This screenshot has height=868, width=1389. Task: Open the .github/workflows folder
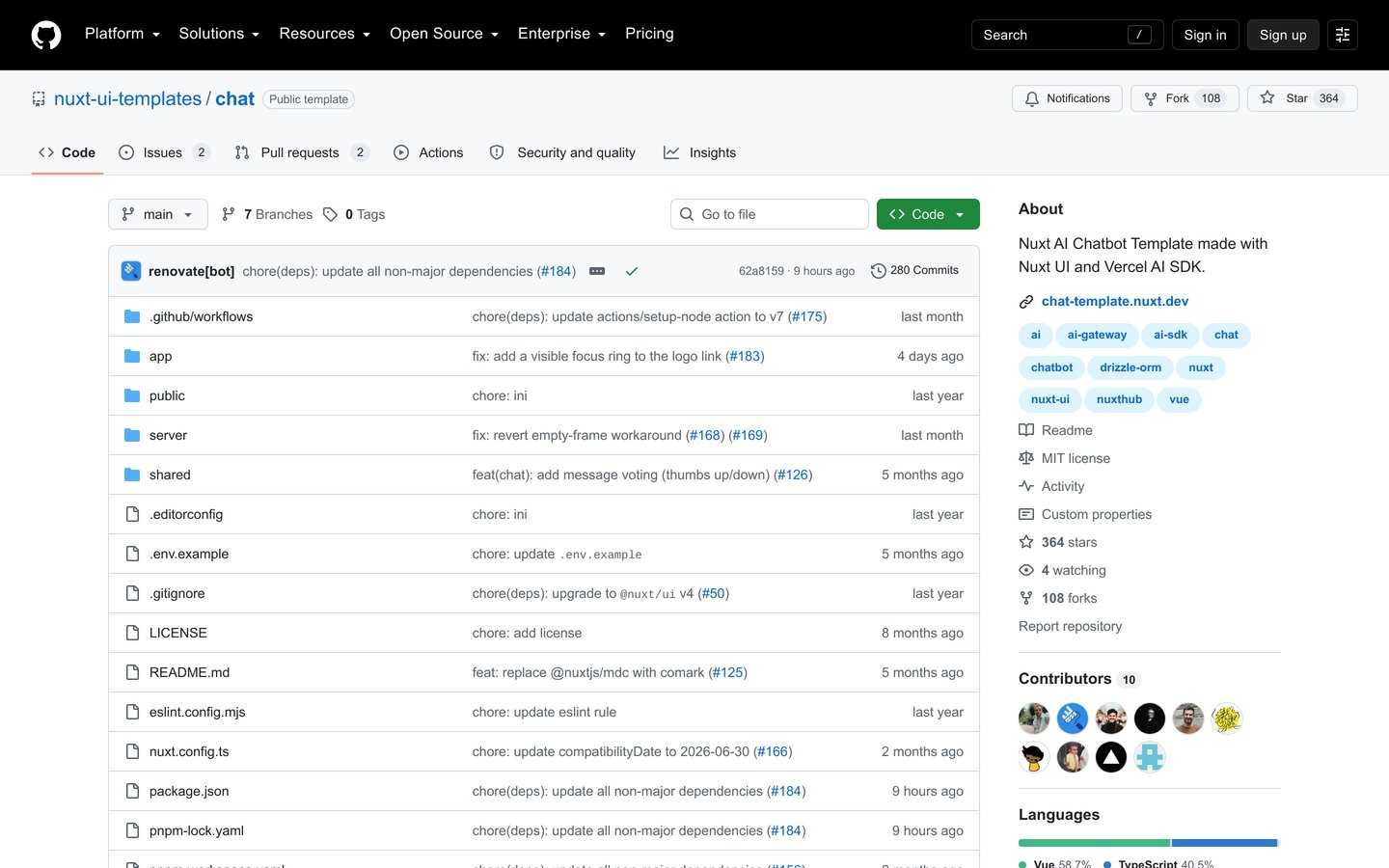tap(201, 316)
